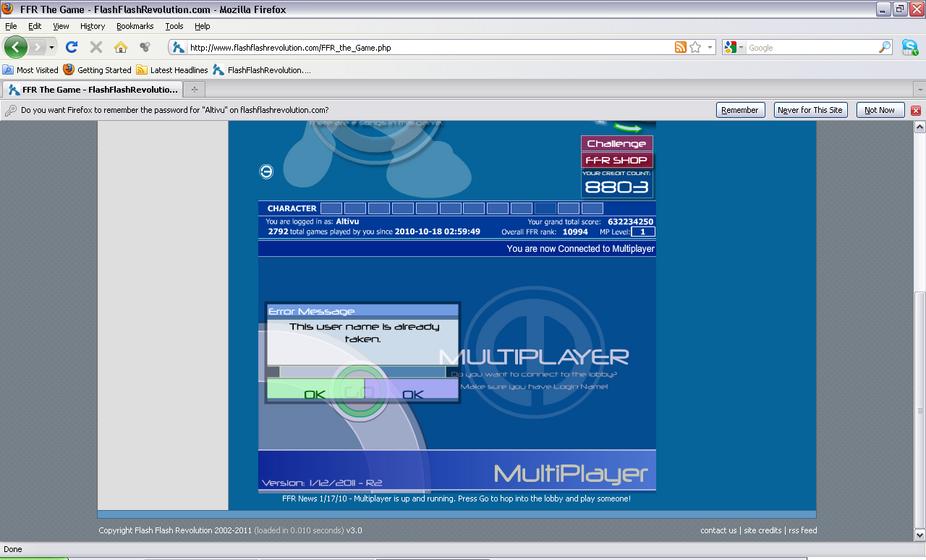Click the Version 1/12/2011 - R2 text
This screenshot has height=560, width=926.
coord(322,483)
